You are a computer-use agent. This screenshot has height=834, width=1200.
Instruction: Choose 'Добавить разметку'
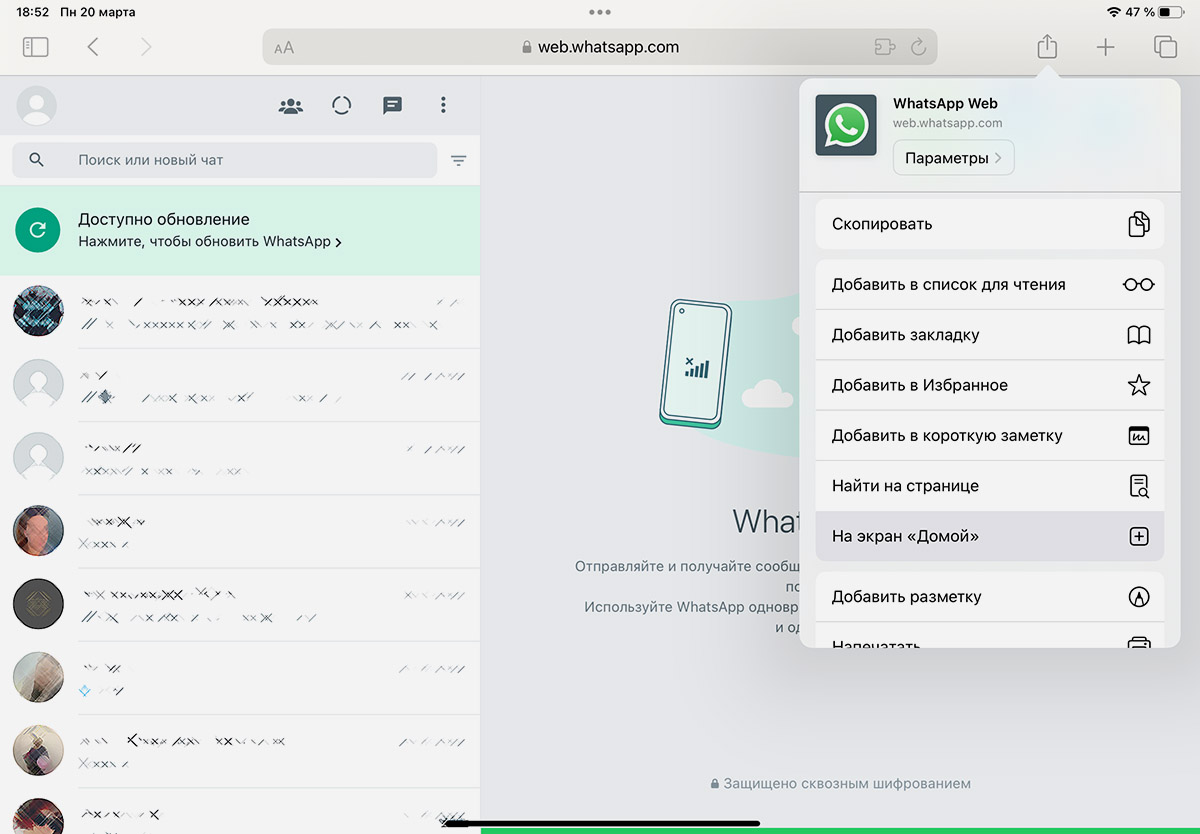tap(990, 597)
